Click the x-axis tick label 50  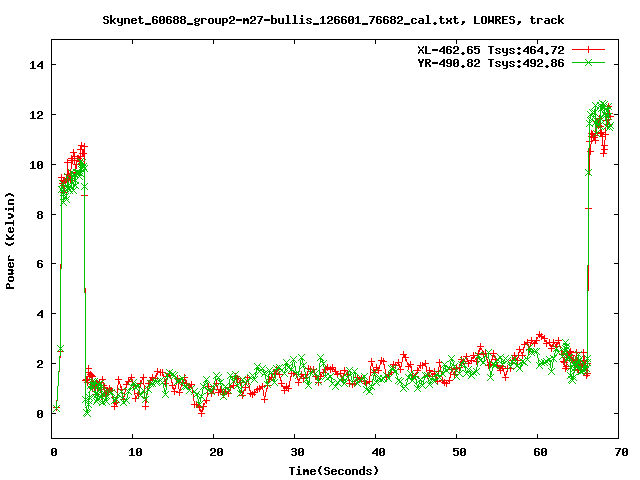(x=457, y=452)
